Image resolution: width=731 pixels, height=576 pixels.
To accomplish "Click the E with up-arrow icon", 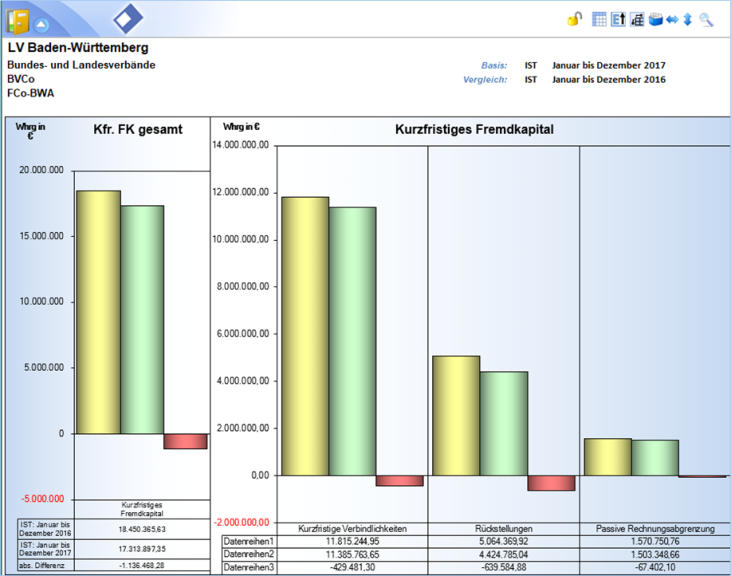I will tap(618, 19).
